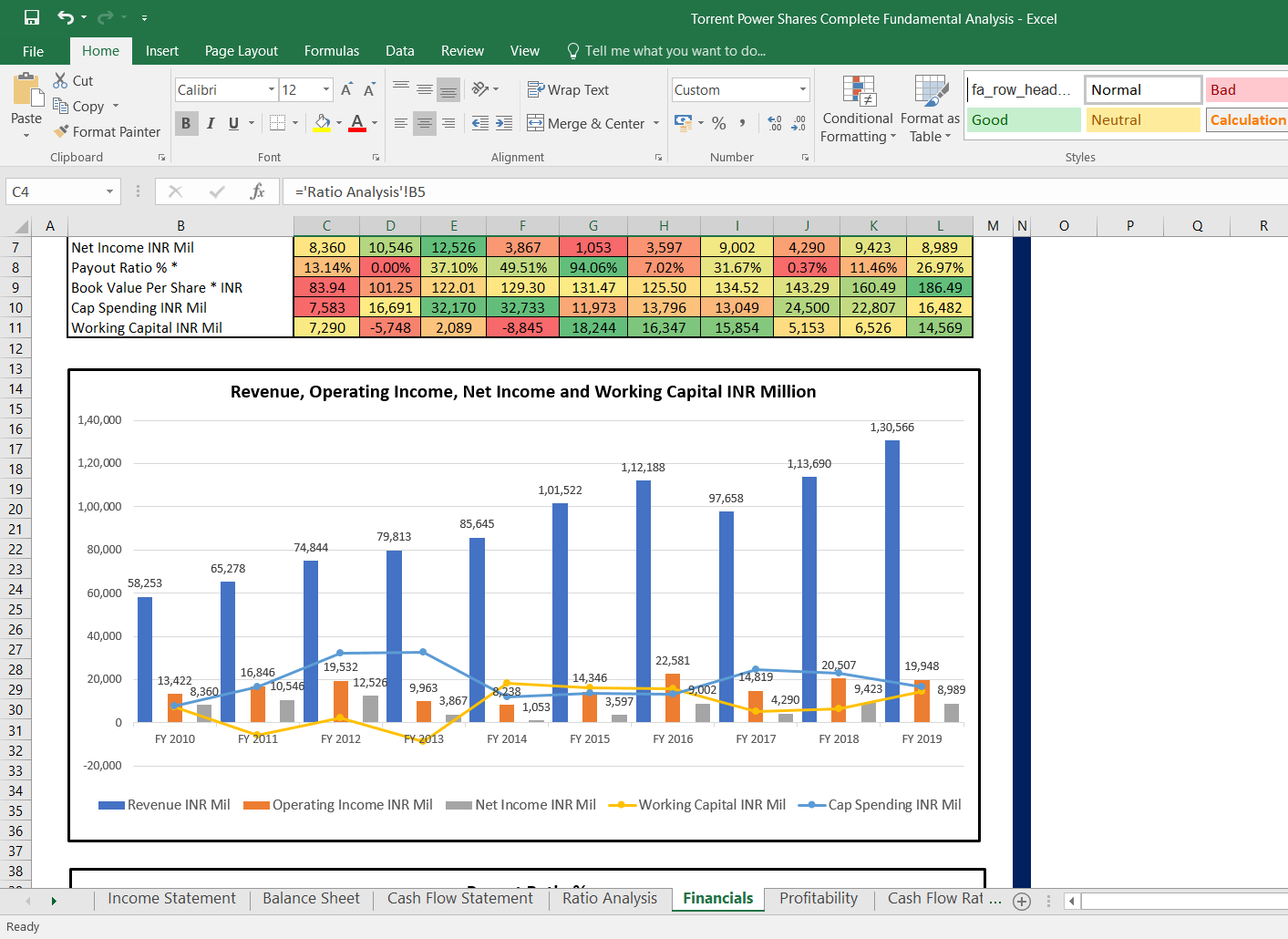Align text to the right
Image resolution: width=1288 pixels, height=939 pixels.
(448, 123)
